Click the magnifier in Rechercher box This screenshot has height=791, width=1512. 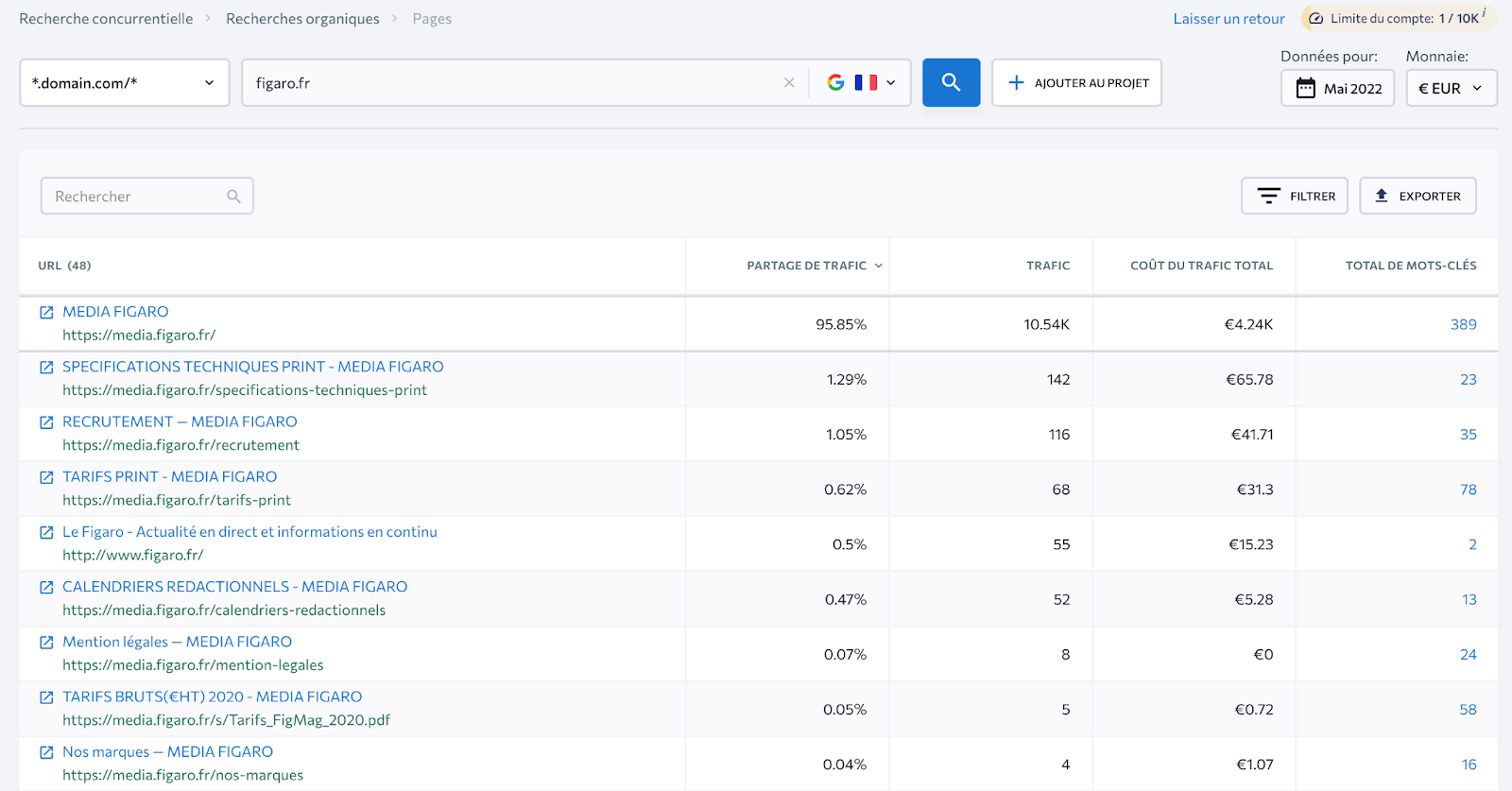pos(233,197)
